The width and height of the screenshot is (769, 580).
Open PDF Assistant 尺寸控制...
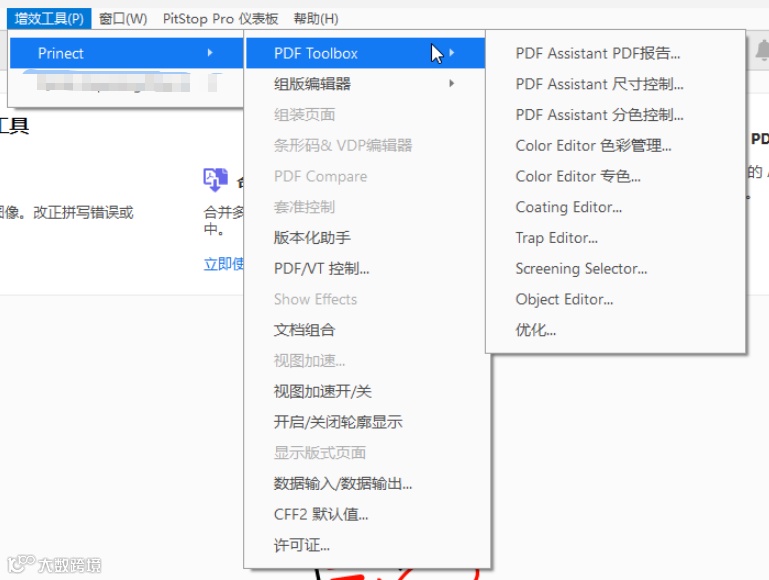point(615,84)
